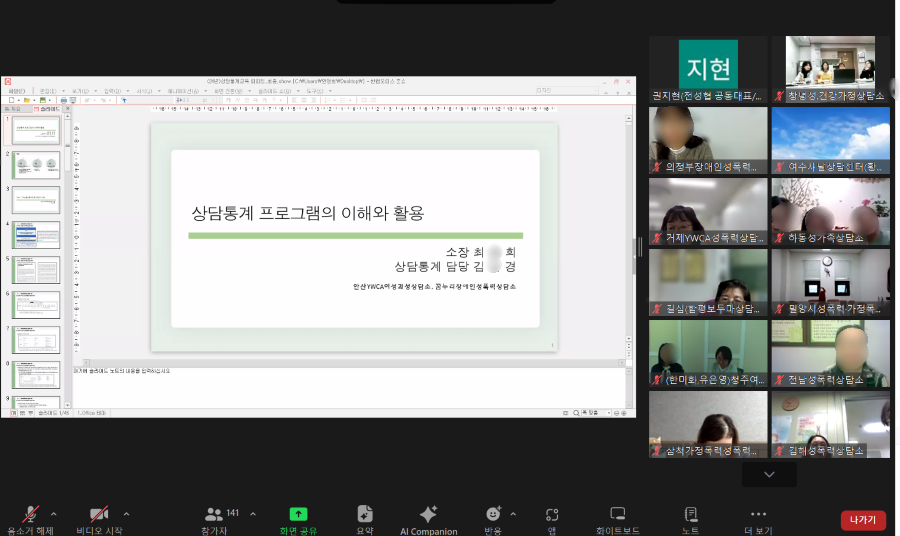Open the whiteboard (화이트보드)
Image resolution: width=900 pixels, height=536 pixels.
[x=617, y=514]
